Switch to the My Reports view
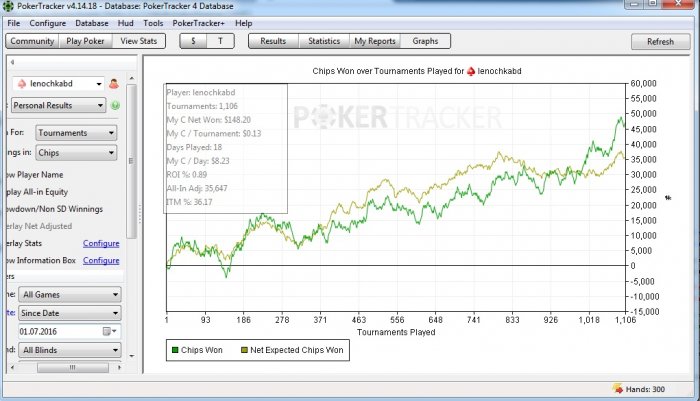 pyautogui.click(x=375, y=41)
